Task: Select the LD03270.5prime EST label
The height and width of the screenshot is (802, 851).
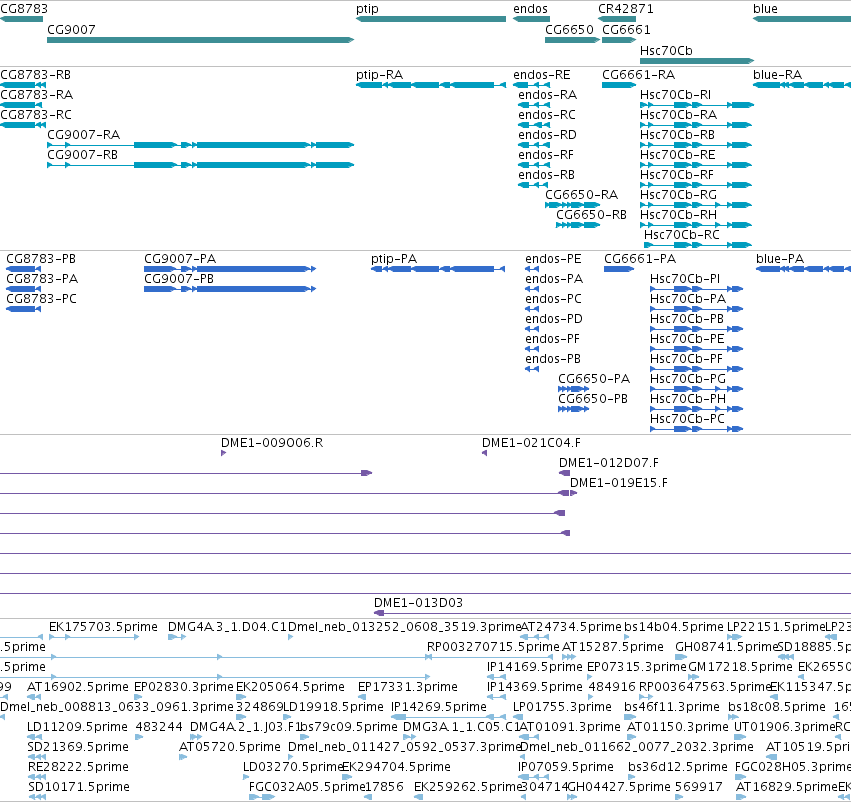Action: [x=293, y=766]
